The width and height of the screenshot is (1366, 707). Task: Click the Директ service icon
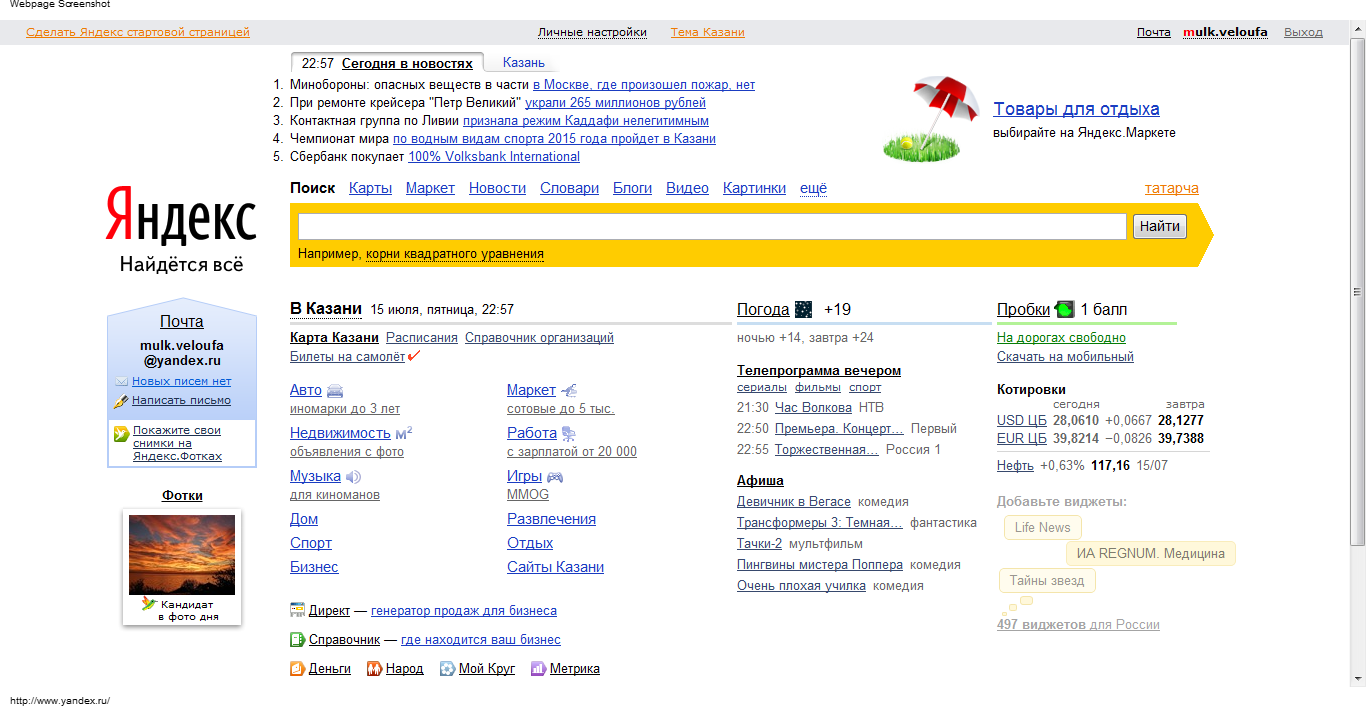pyautogui.click(x=297, y=610)
